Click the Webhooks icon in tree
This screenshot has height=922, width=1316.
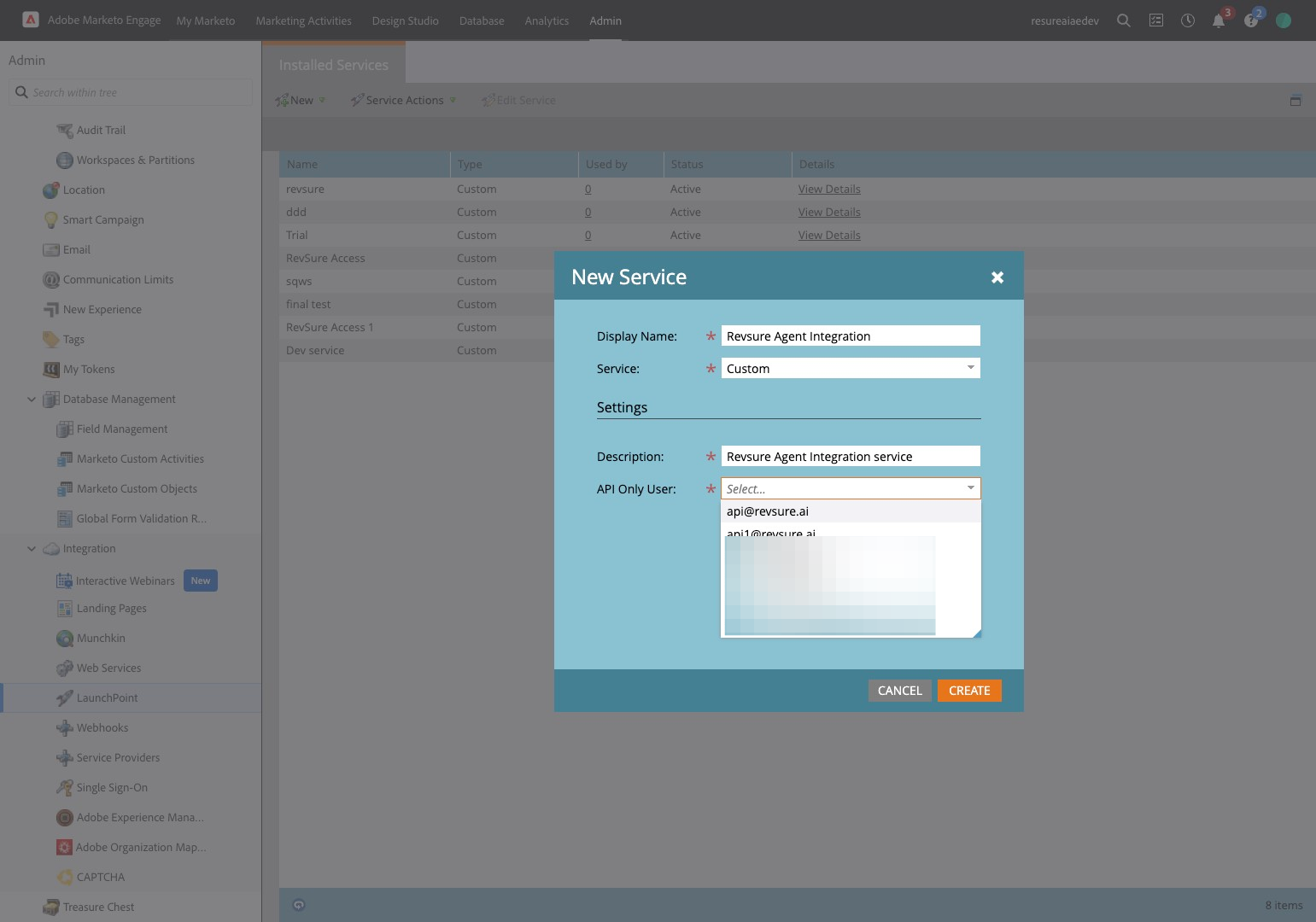[x=65, y=728]
